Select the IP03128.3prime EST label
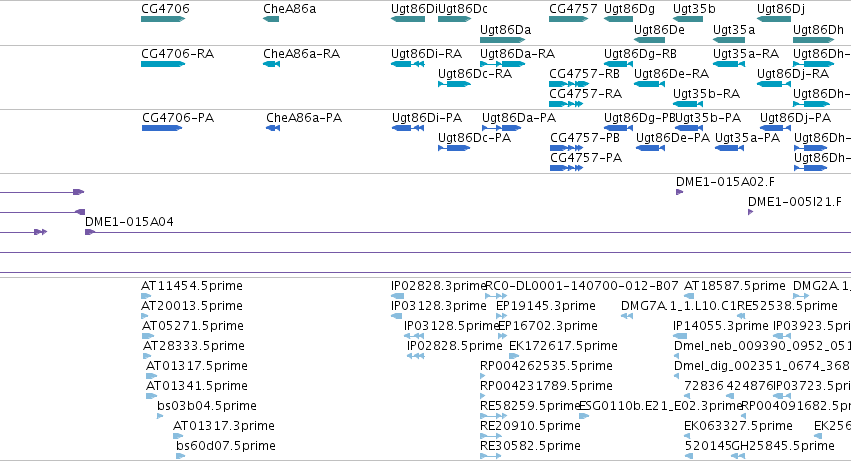The image size is (851, 461). [439, 306]
